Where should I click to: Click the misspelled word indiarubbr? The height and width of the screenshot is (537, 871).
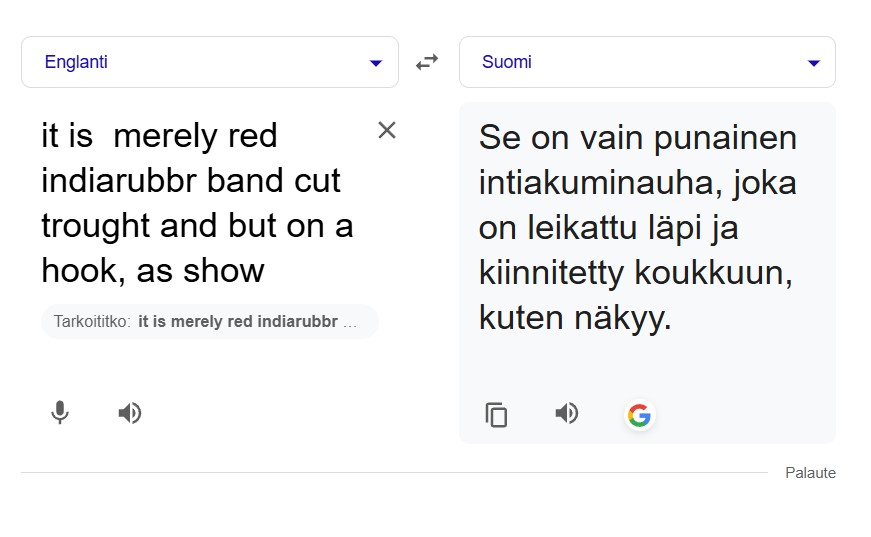(116, 181)
